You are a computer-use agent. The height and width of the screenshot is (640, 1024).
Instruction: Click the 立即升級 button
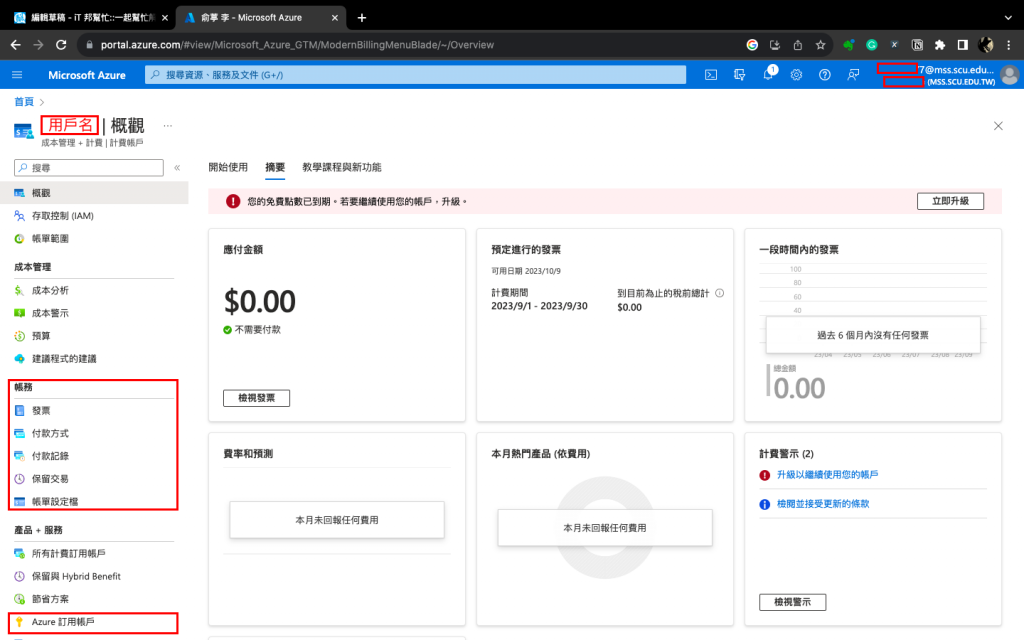(950, 201)
